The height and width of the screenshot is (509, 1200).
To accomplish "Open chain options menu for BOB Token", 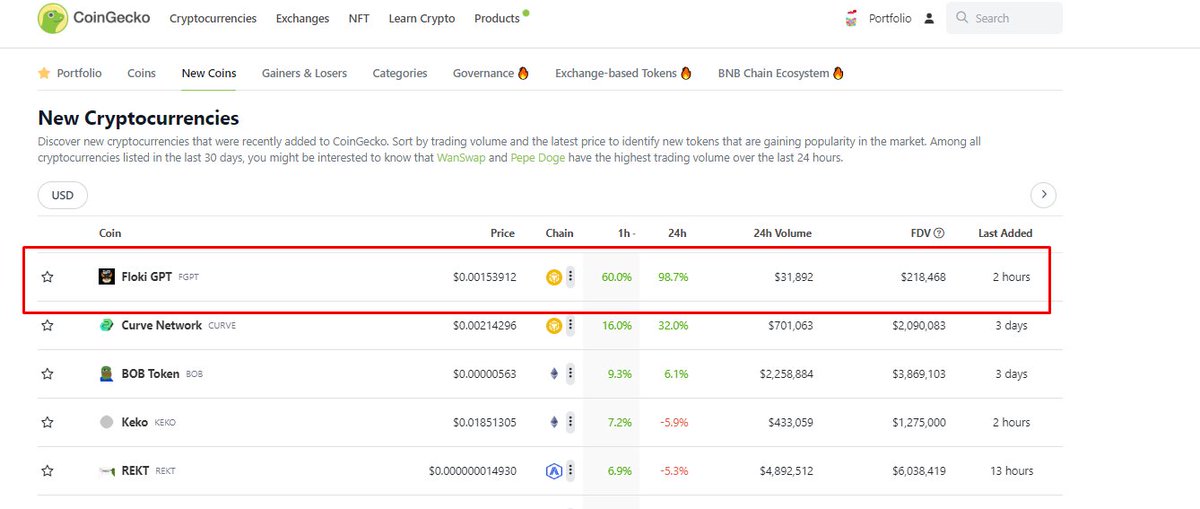I will 571,374.
